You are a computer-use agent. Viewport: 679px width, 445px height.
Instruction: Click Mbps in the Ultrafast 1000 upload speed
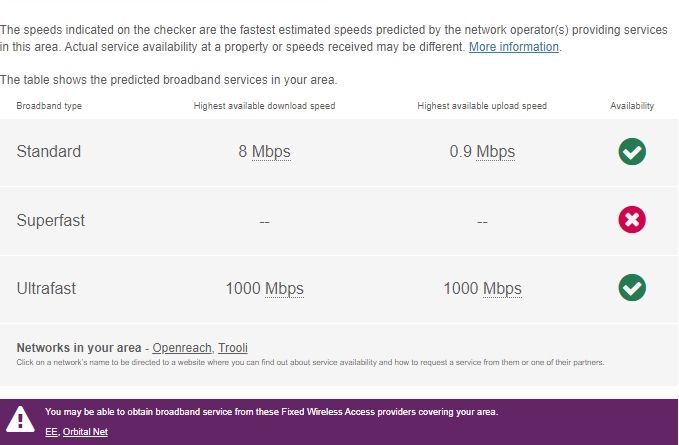502,288
